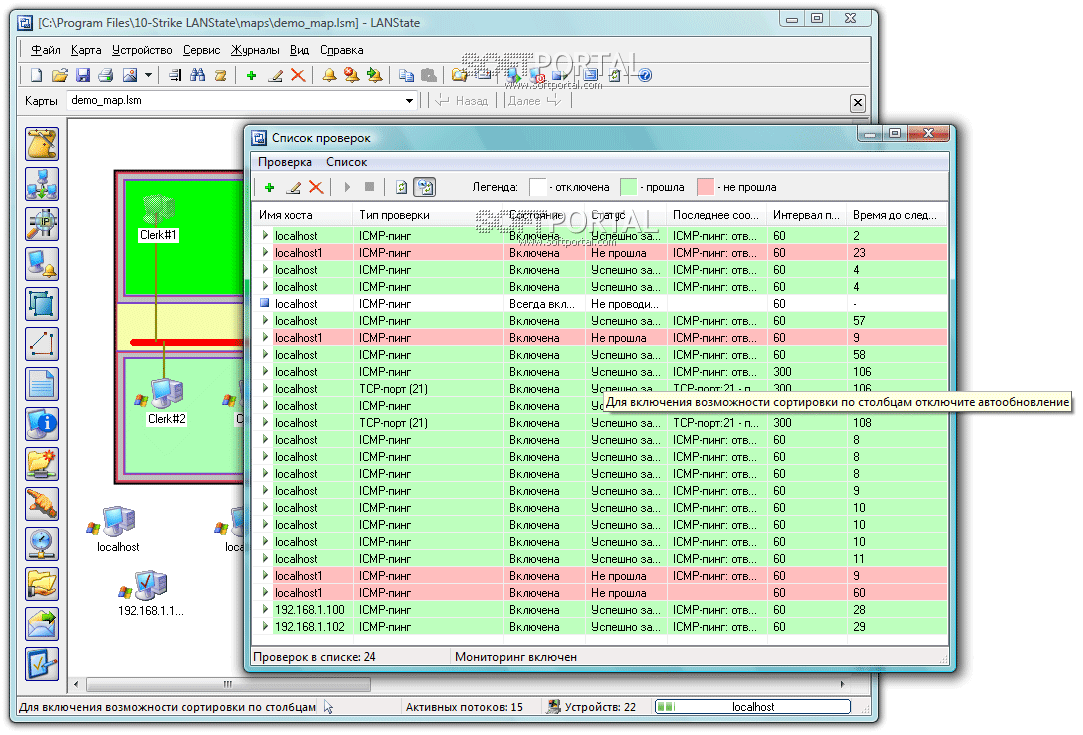1083x735 pixels.
Task: Close the map tab with the X button beside Карты bar
Action: click(x=858, y=103)
